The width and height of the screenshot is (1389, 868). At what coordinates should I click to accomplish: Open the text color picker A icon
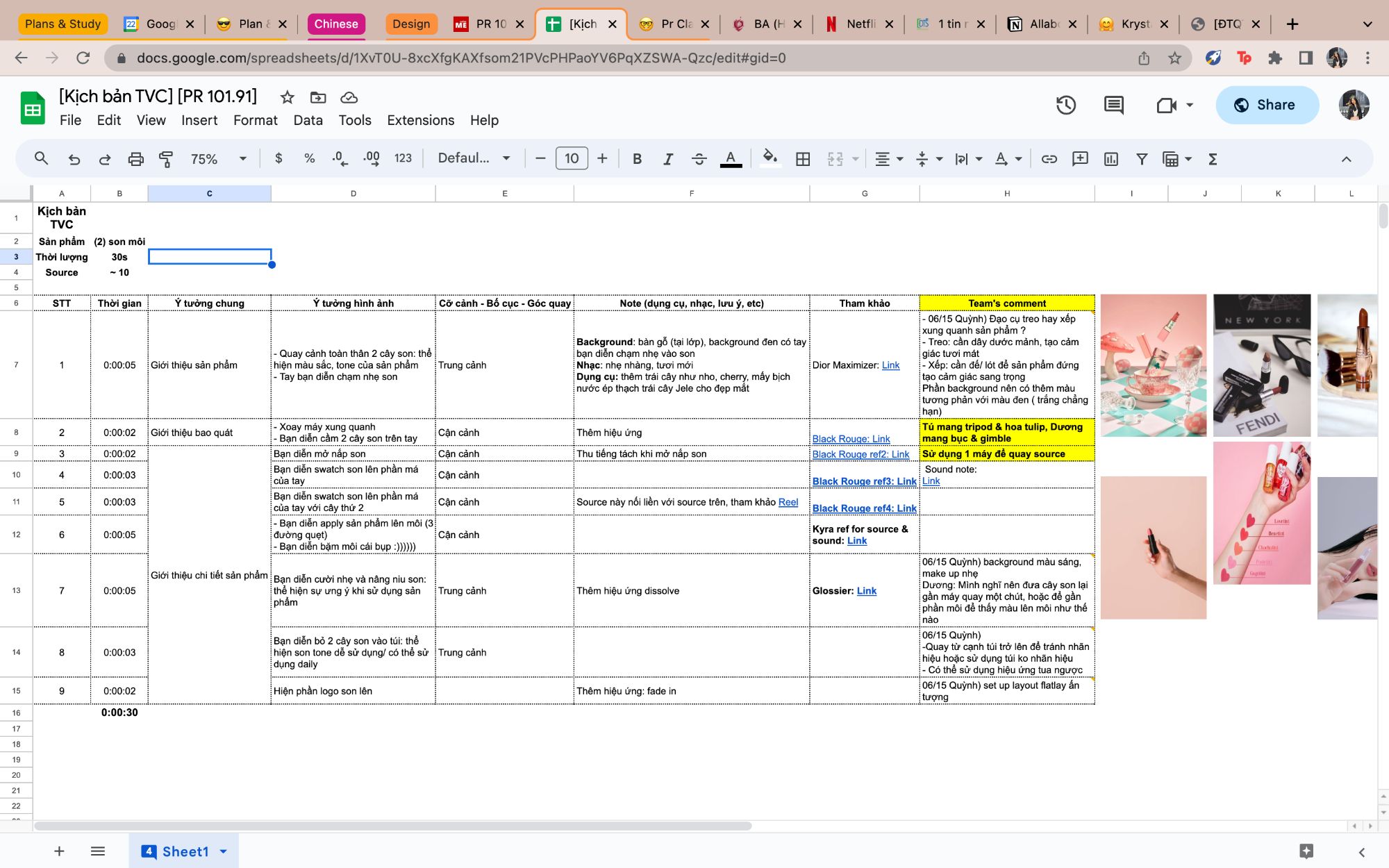point(731,159)
